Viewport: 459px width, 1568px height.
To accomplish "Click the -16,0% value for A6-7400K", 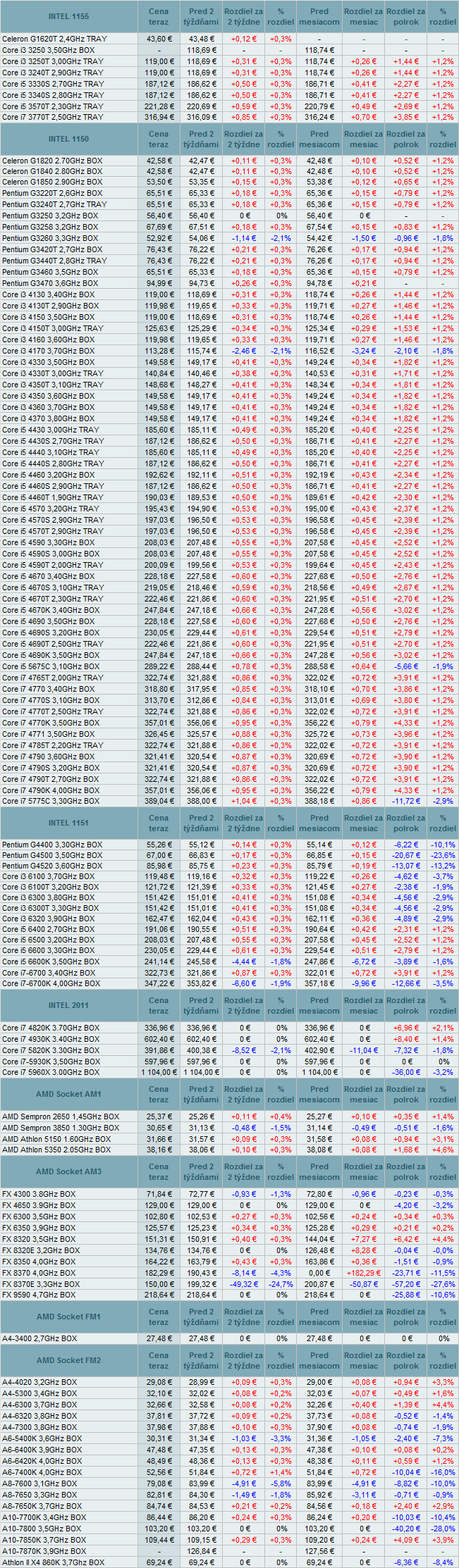I will tap(443, 1472).
